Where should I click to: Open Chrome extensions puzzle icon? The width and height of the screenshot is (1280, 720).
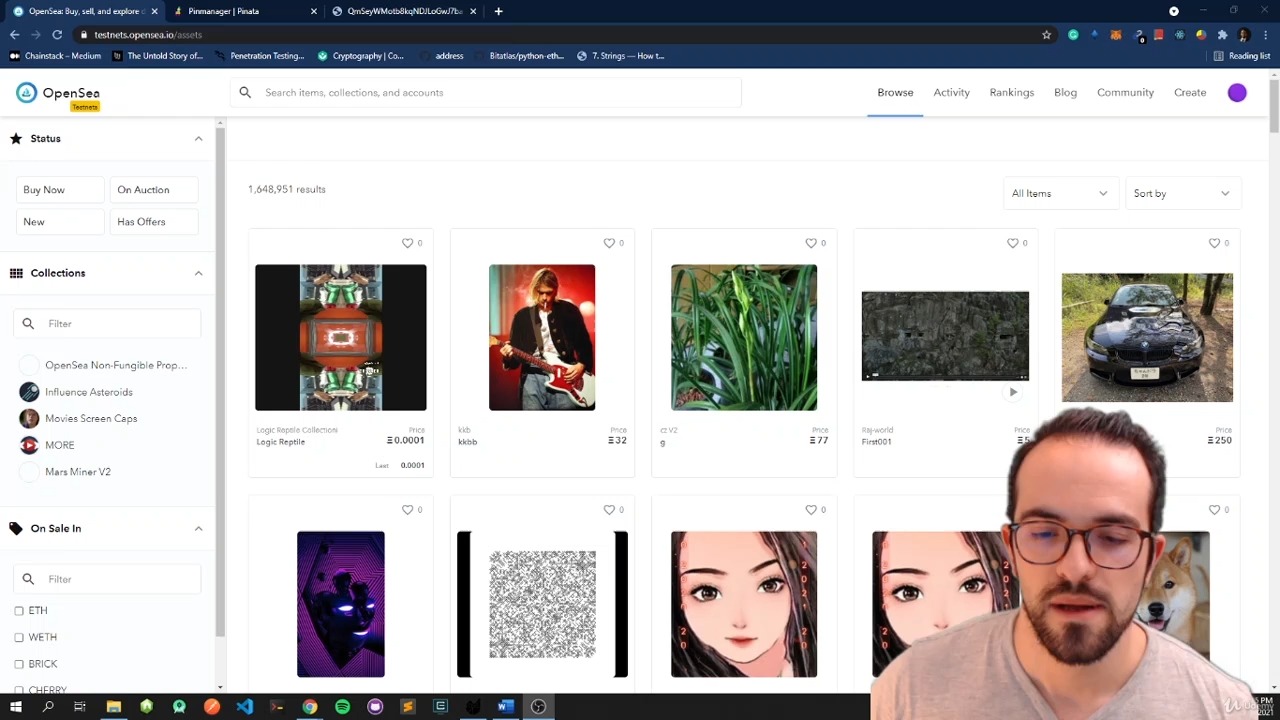pos(1222,35)
